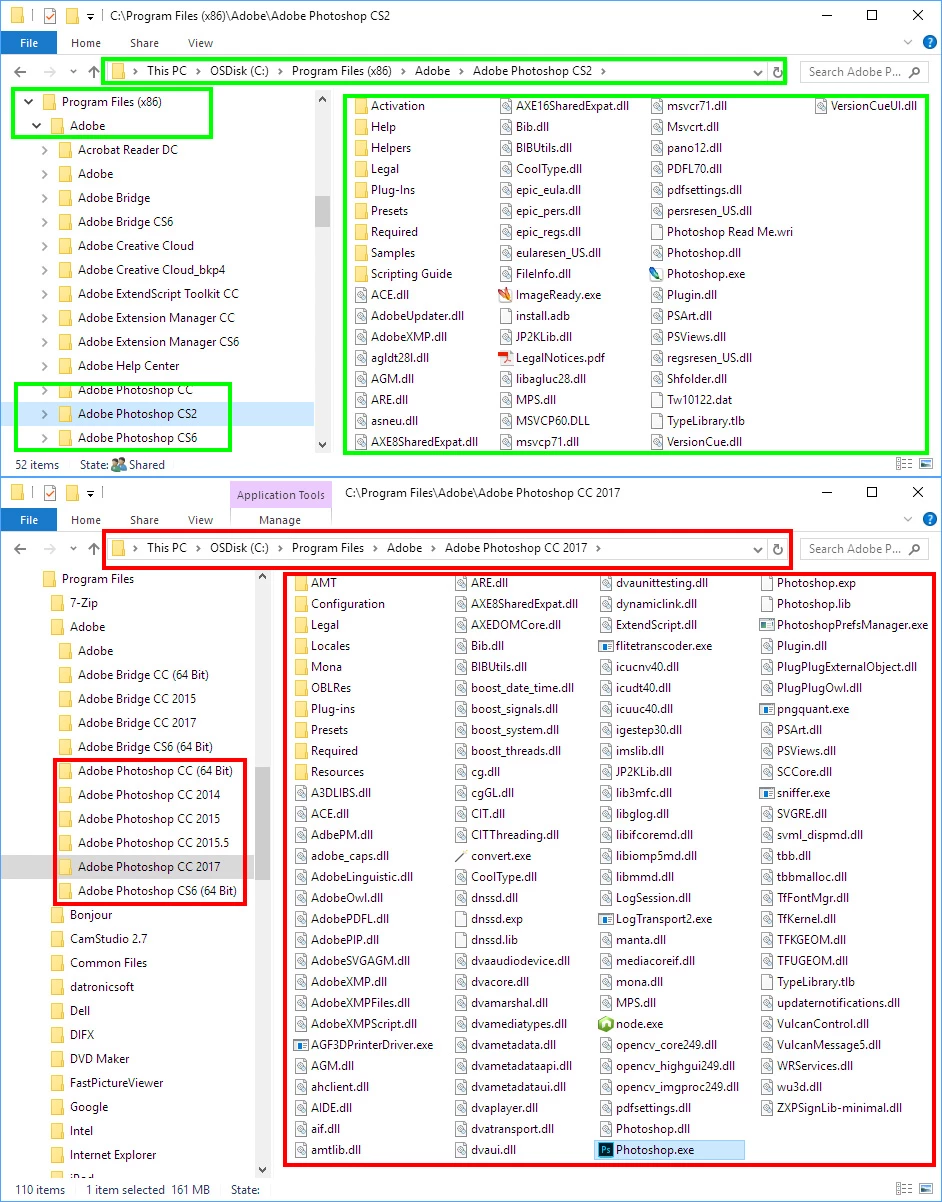Open Home tab in CS2 window

coord(86,43)
